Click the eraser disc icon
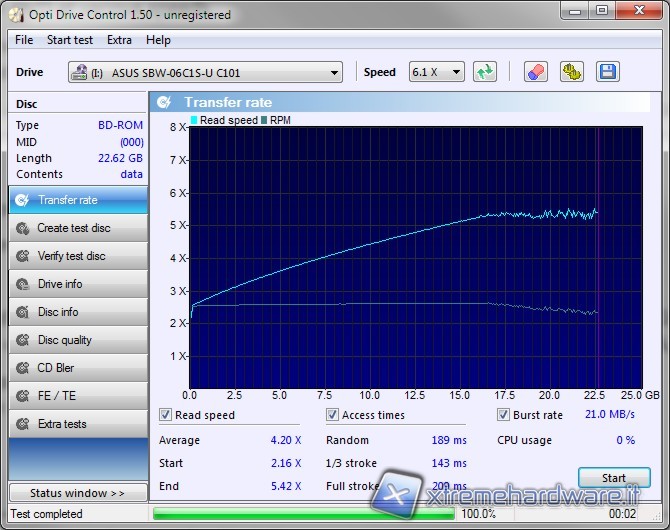This screenshot has height=530, width=670. pyautogui.click(x=537, y=72)
